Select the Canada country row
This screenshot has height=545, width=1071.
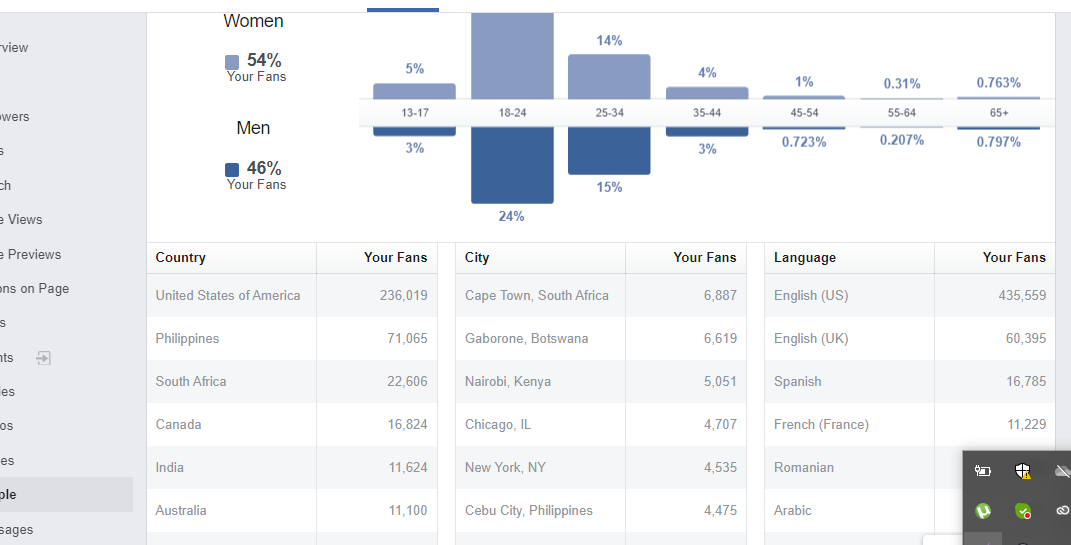pyautogui.click(x=292, y=425)
